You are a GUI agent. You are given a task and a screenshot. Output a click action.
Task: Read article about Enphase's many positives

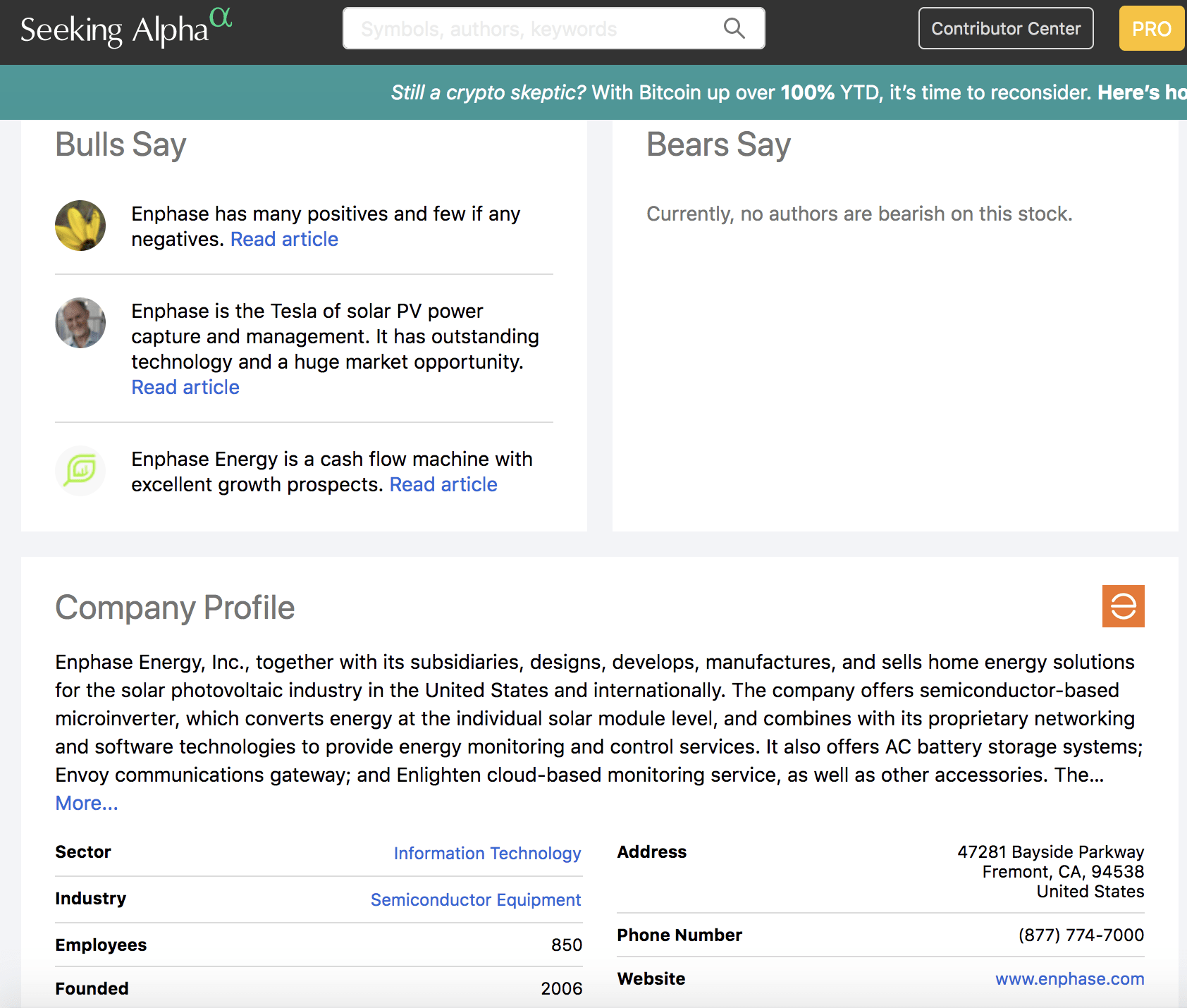284,240
